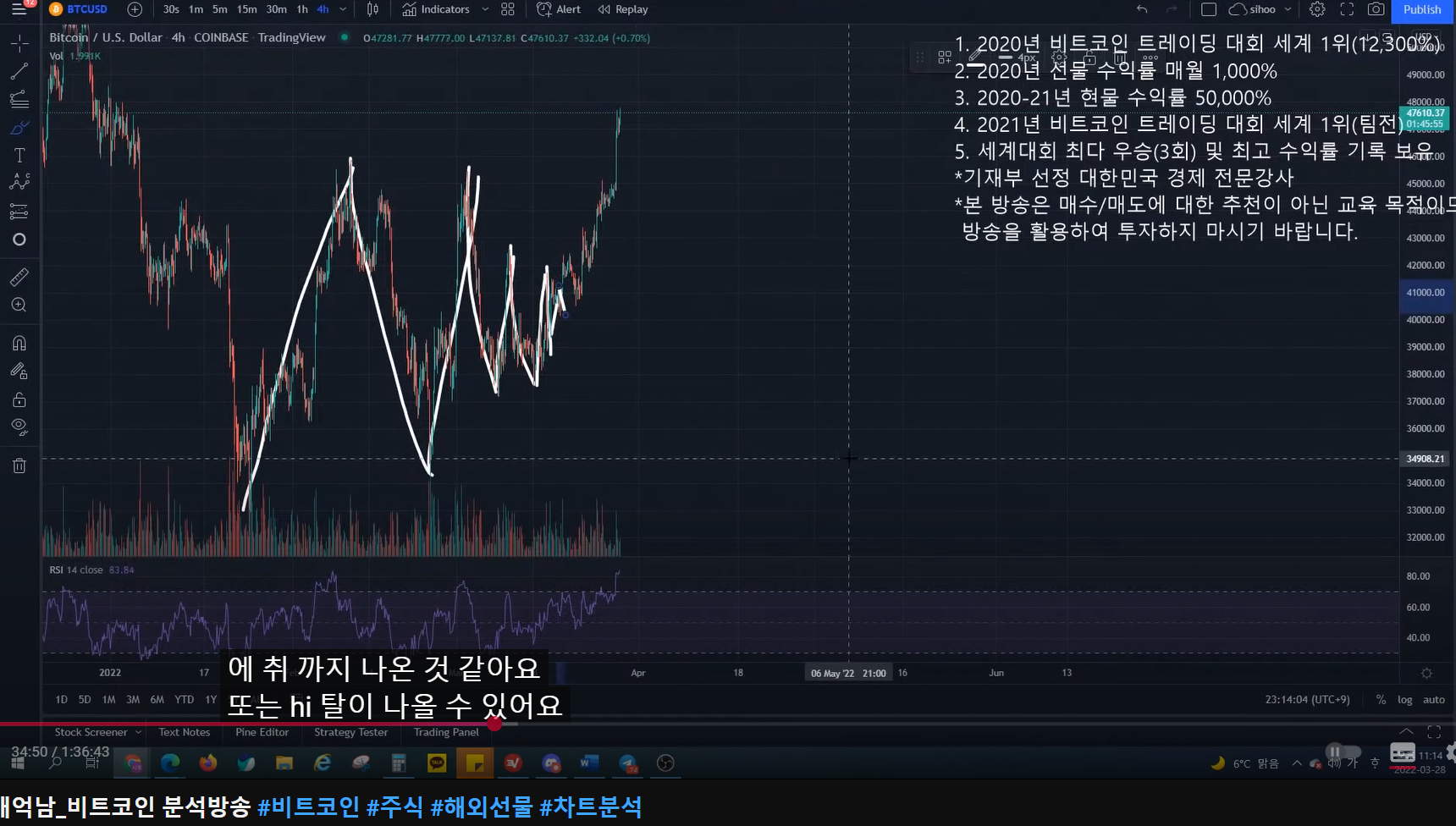1456x826 pixels.
Task: Open the Pine Editor tab
Action: point(262,732)
